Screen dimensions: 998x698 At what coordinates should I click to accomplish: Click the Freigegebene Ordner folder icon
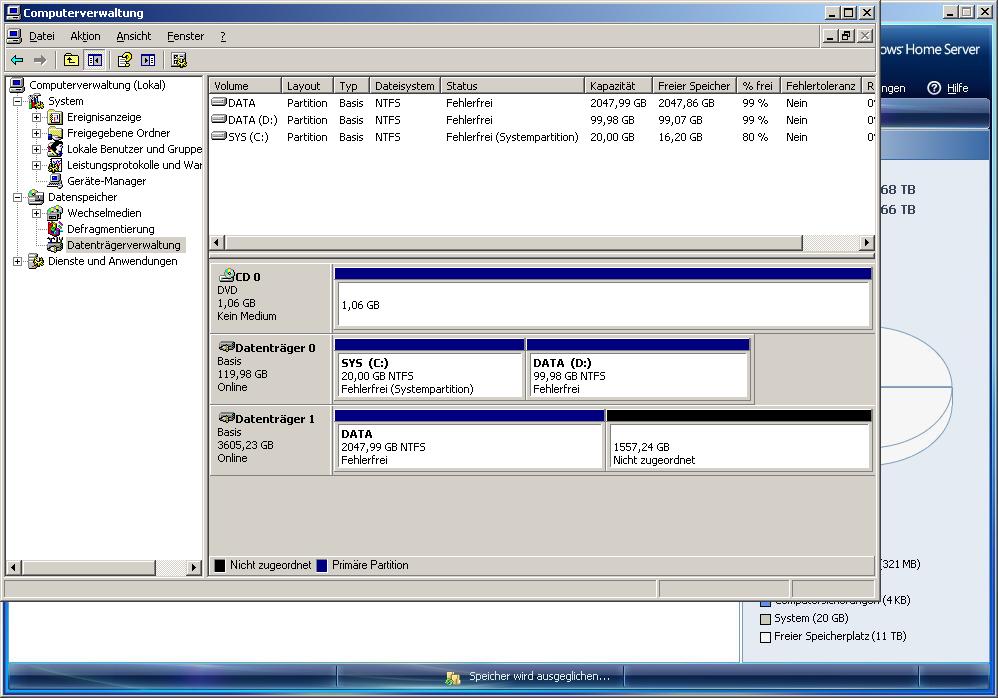55,133
